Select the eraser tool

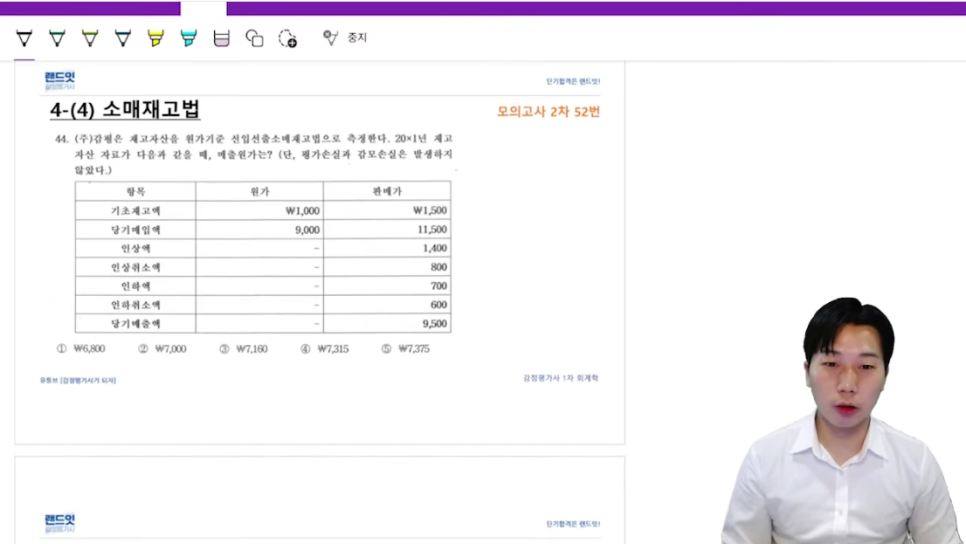[221, 38]
